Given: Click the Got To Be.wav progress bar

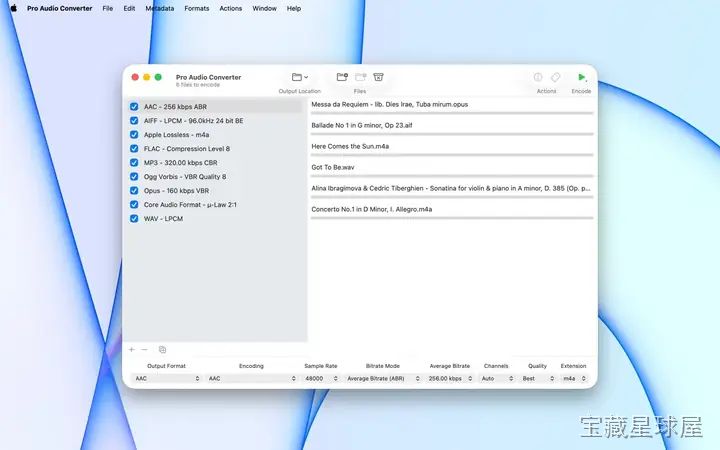Looking at the screenshot, I should (x=452, y=175).
